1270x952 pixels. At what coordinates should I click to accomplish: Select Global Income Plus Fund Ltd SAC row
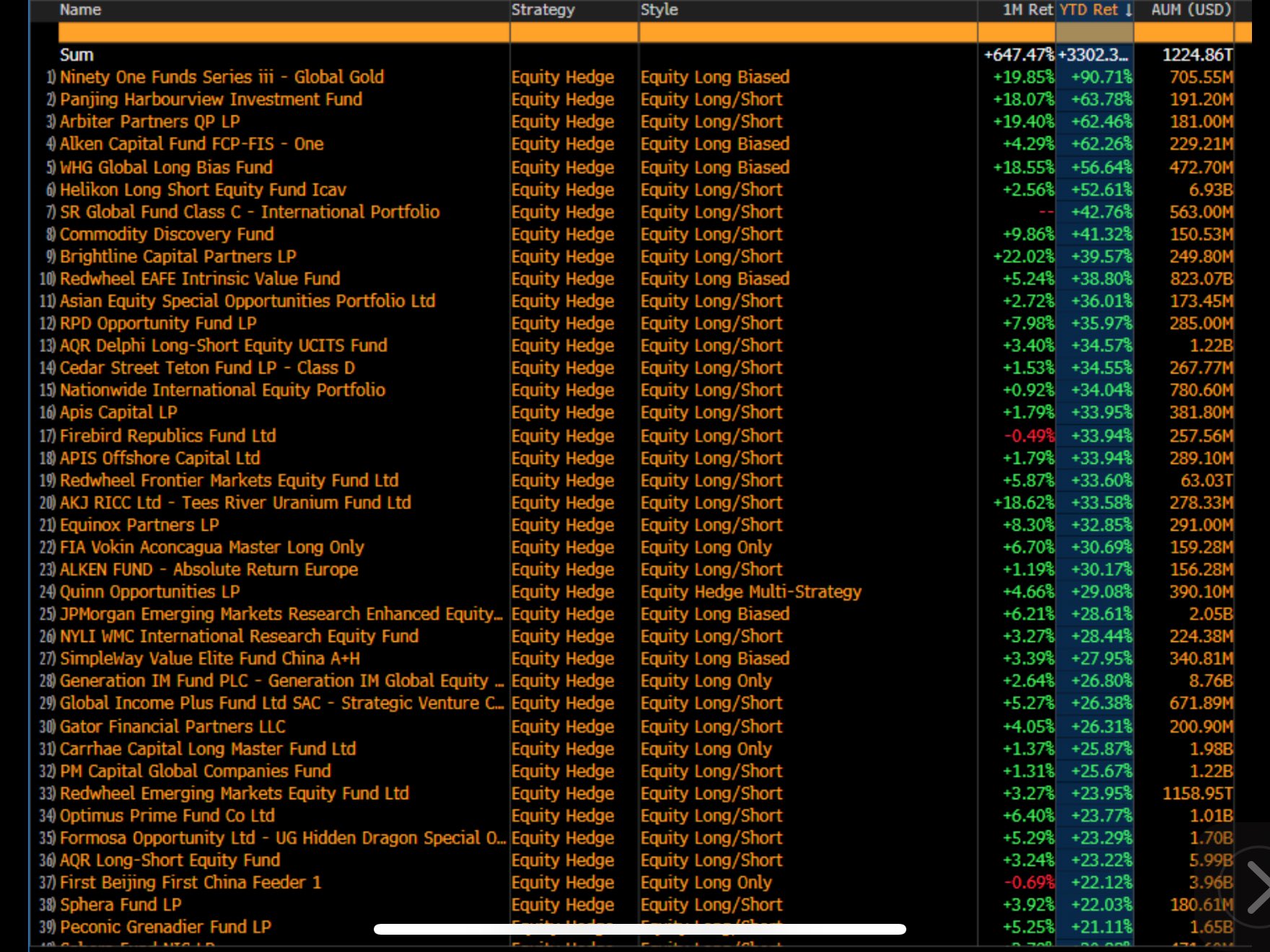click(281, 705)
